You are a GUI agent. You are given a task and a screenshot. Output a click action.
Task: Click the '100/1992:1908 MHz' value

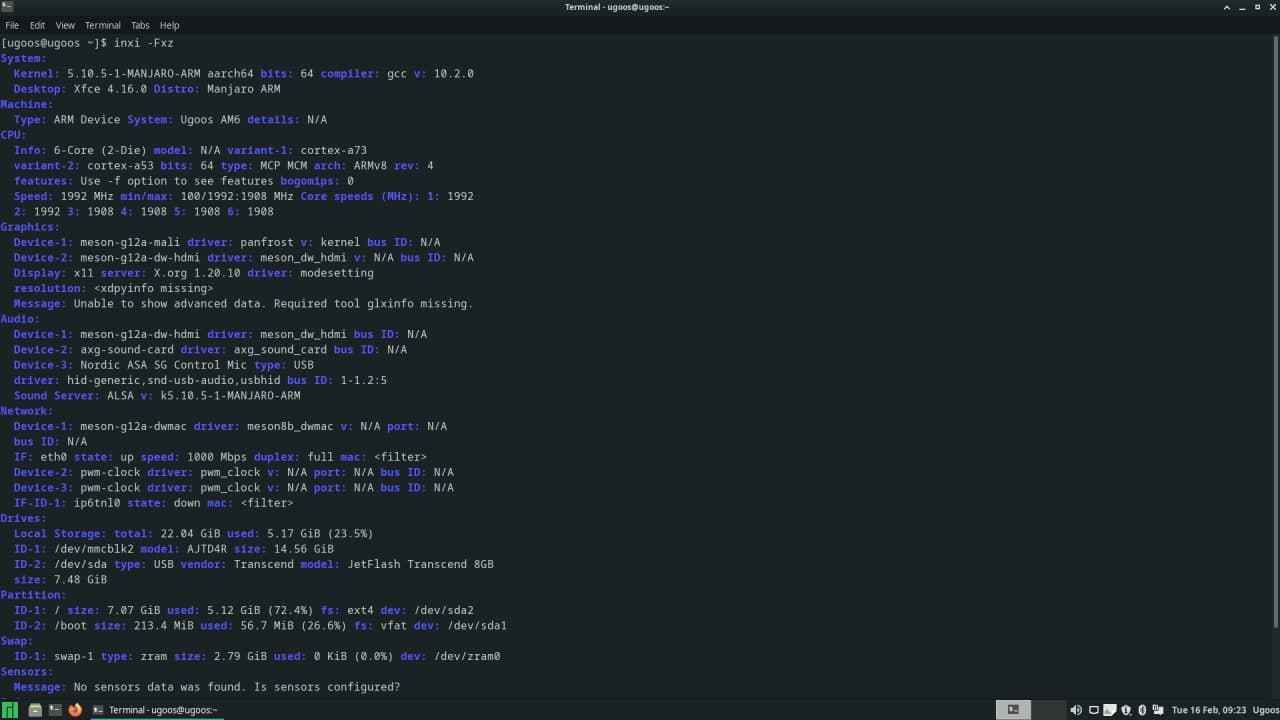237,196
